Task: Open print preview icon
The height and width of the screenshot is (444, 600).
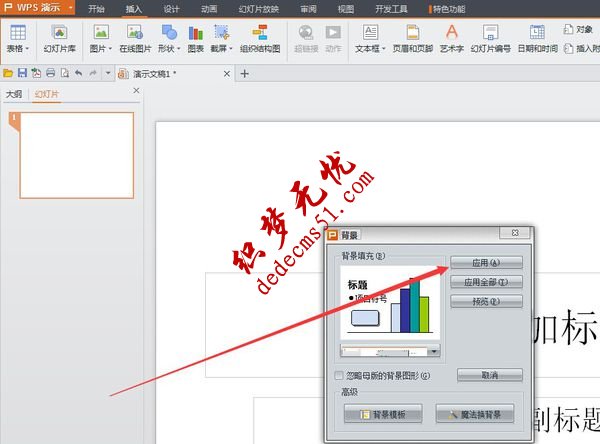Action: (65, 73)
